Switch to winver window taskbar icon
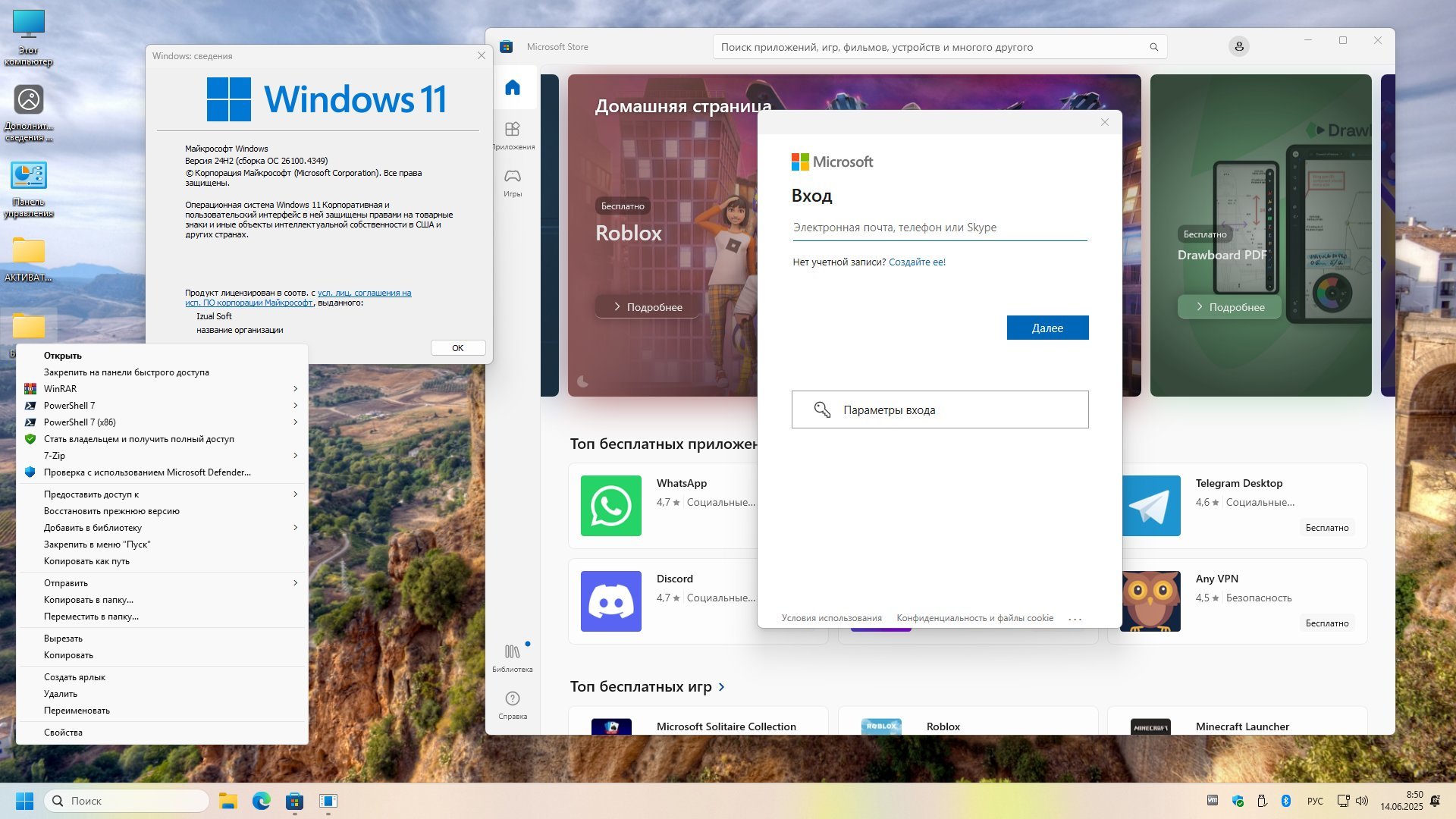 pos(328,801)
